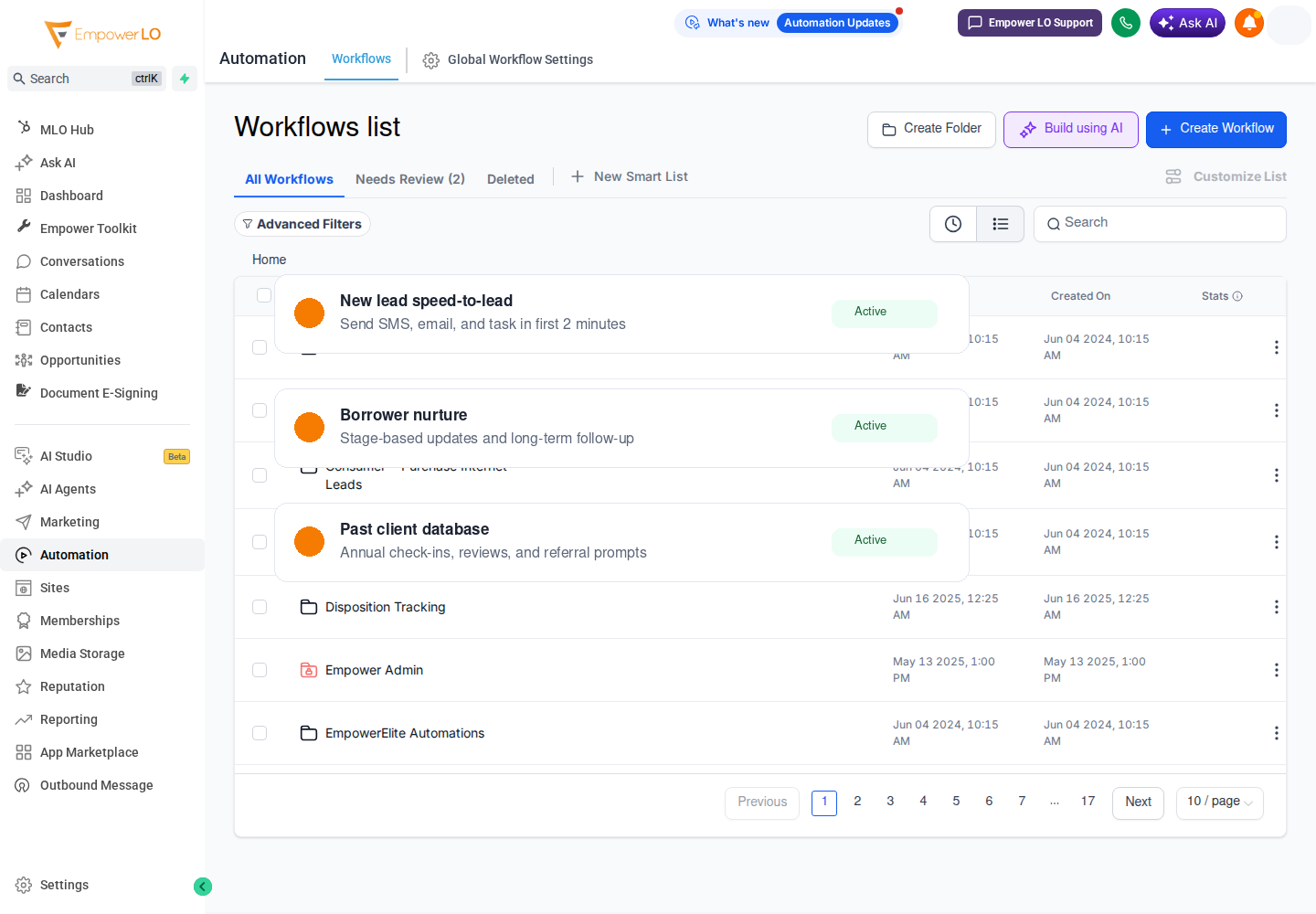1316x914 pixels.
Task: Open Empower Admin row options menu
Action: (1277, 670)
